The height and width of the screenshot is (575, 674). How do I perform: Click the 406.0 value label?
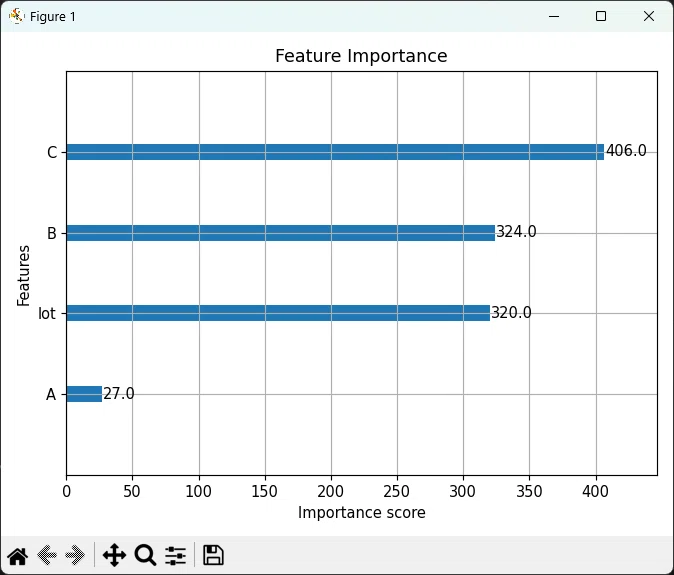(x=626, y=150)
